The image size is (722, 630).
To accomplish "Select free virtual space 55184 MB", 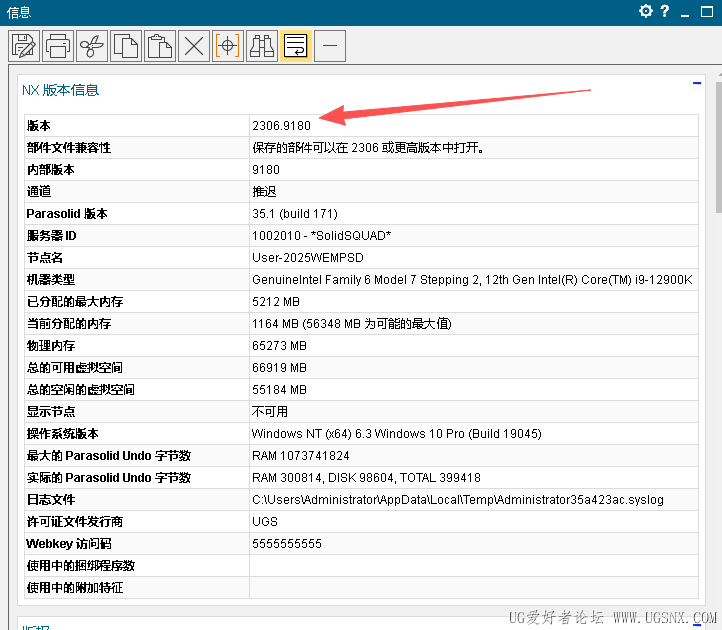I will pyautogui.click(x=279, y=390).
